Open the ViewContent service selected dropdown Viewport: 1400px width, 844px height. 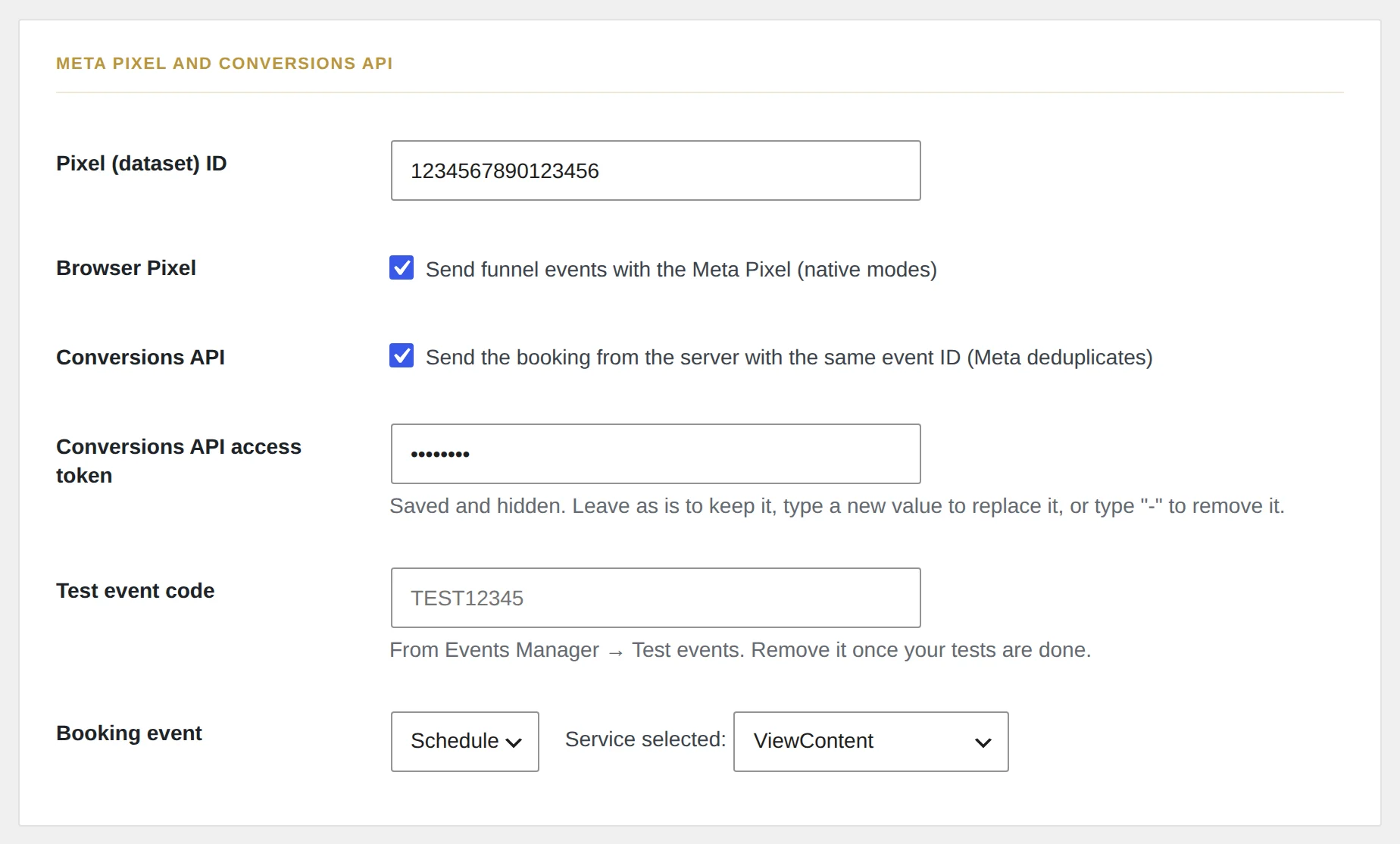coord(870,742)
